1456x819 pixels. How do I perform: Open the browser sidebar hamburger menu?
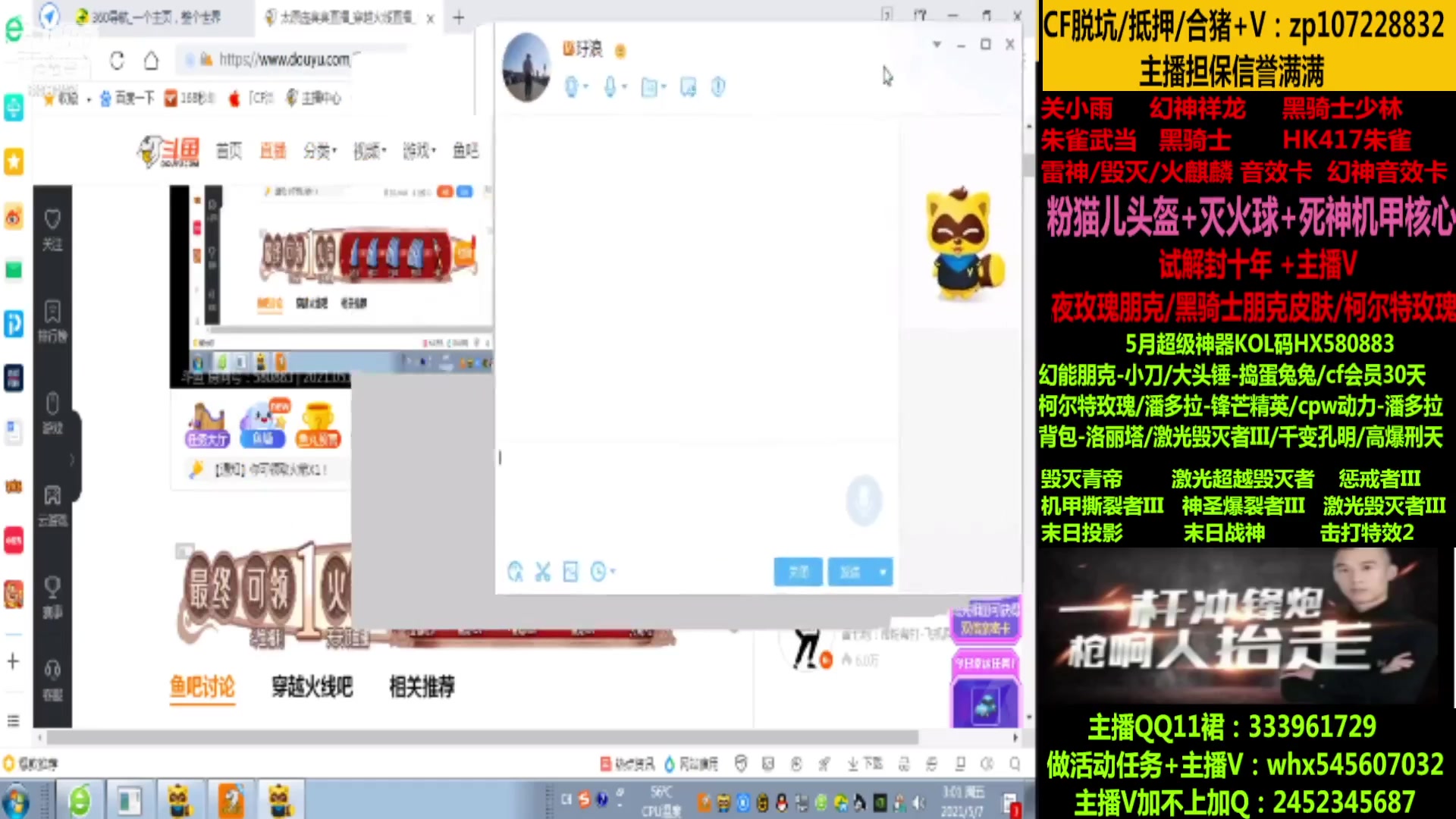pyautogui.click(x=13, y=720)
